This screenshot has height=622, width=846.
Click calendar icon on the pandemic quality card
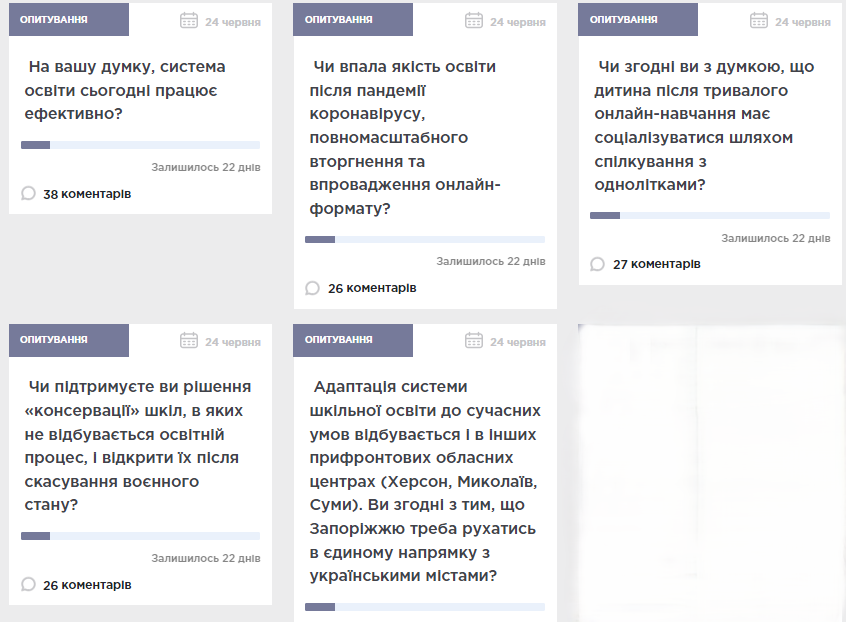tap(474, 20)
